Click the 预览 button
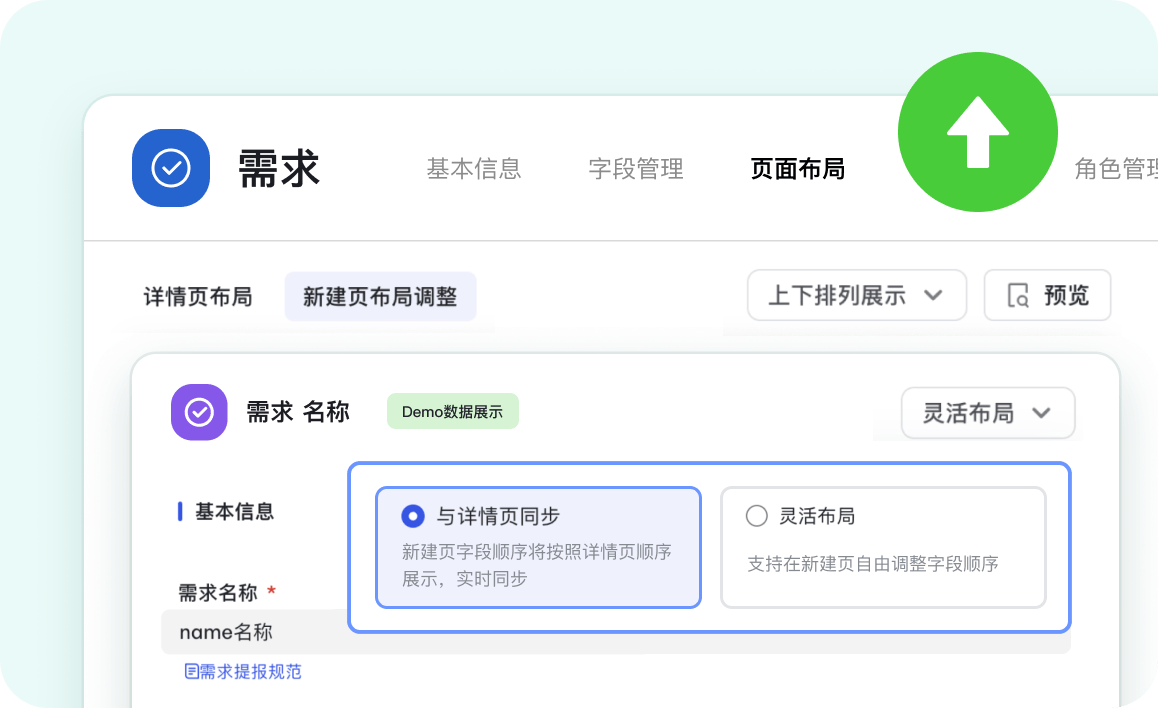The width and height of the screenshot is (1158, 708). (x=1047, y=296)
